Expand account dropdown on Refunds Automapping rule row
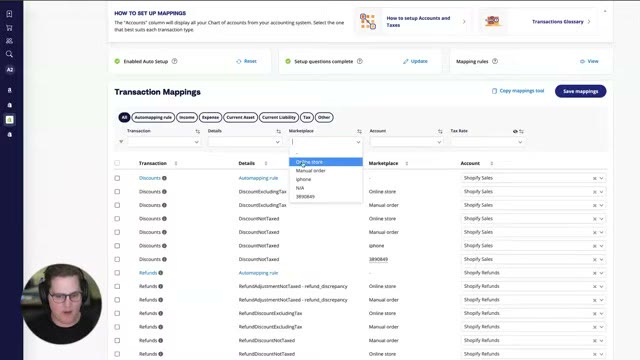Image resolution: width=640 pixels, height=360 pixels. tap(601, 273)
